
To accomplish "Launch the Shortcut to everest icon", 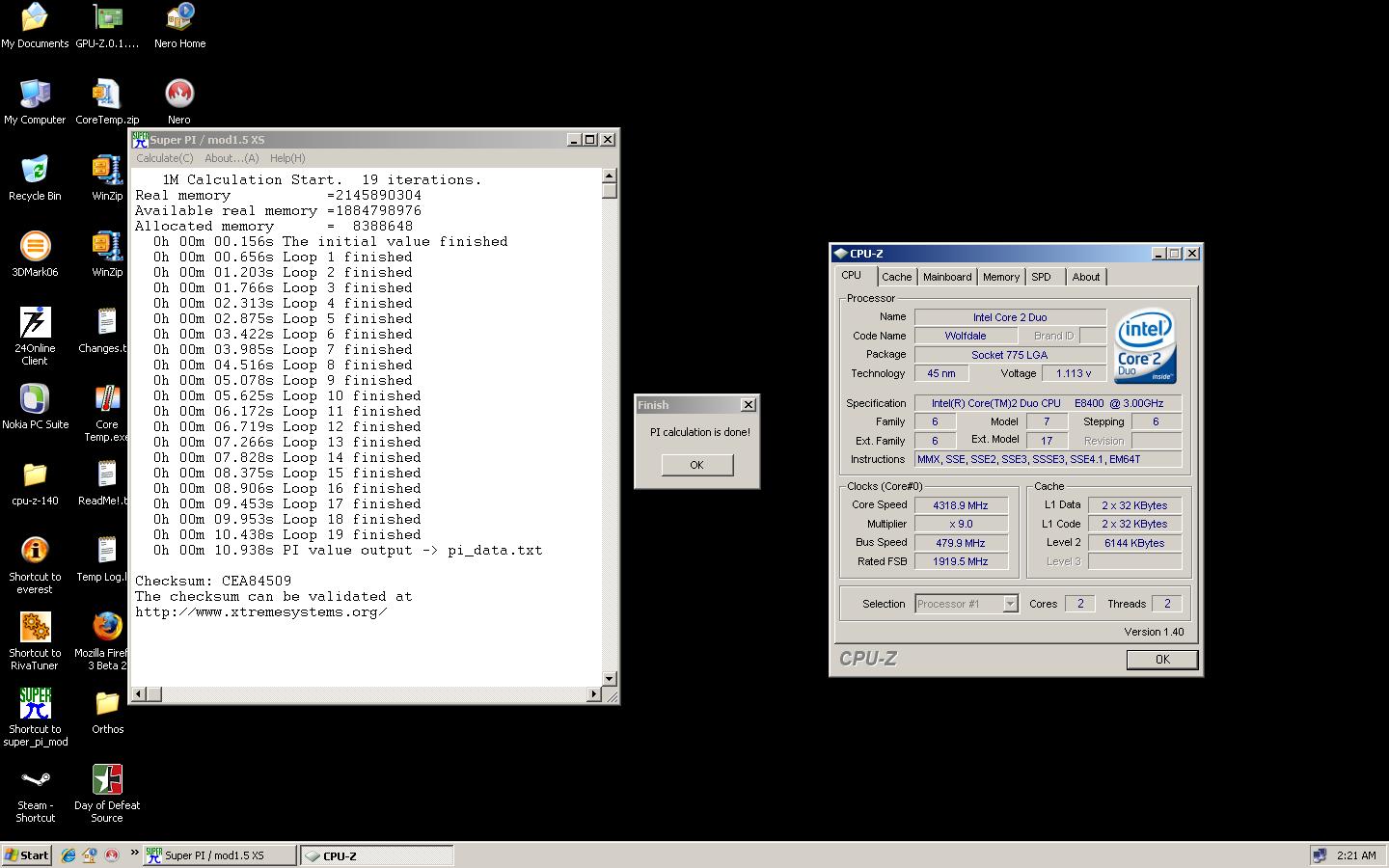I will [x=35, y=565].
